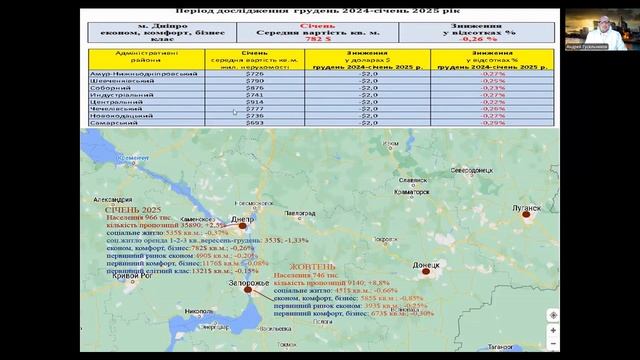
Task: Click the $914 price cell
Action: (255, 102)
